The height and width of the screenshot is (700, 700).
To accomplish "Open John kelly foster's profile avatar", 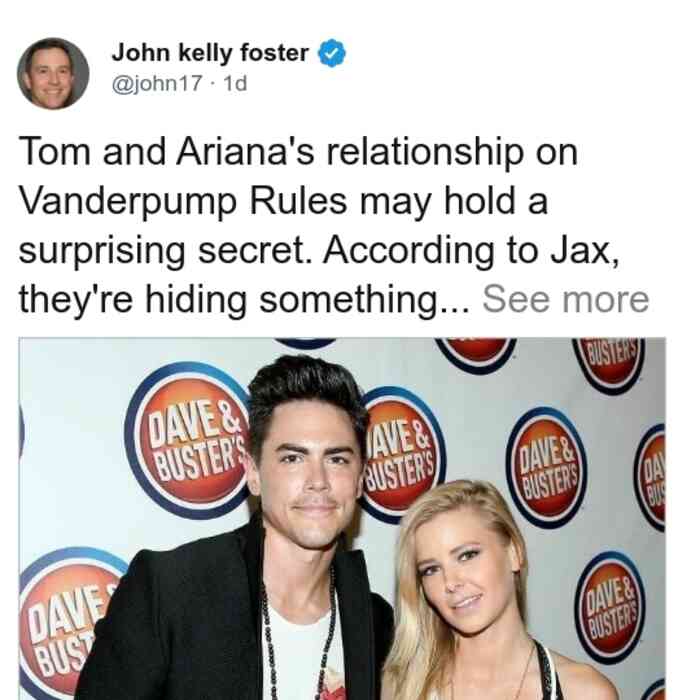I will 53,74.
